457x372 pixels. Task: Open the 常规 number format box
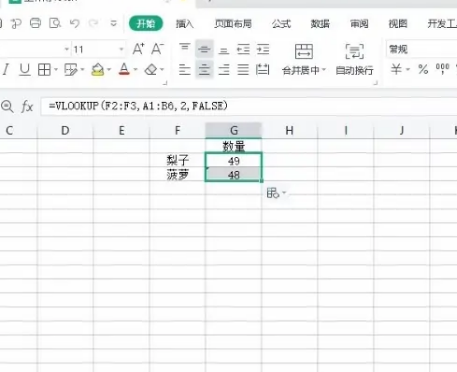422,50
